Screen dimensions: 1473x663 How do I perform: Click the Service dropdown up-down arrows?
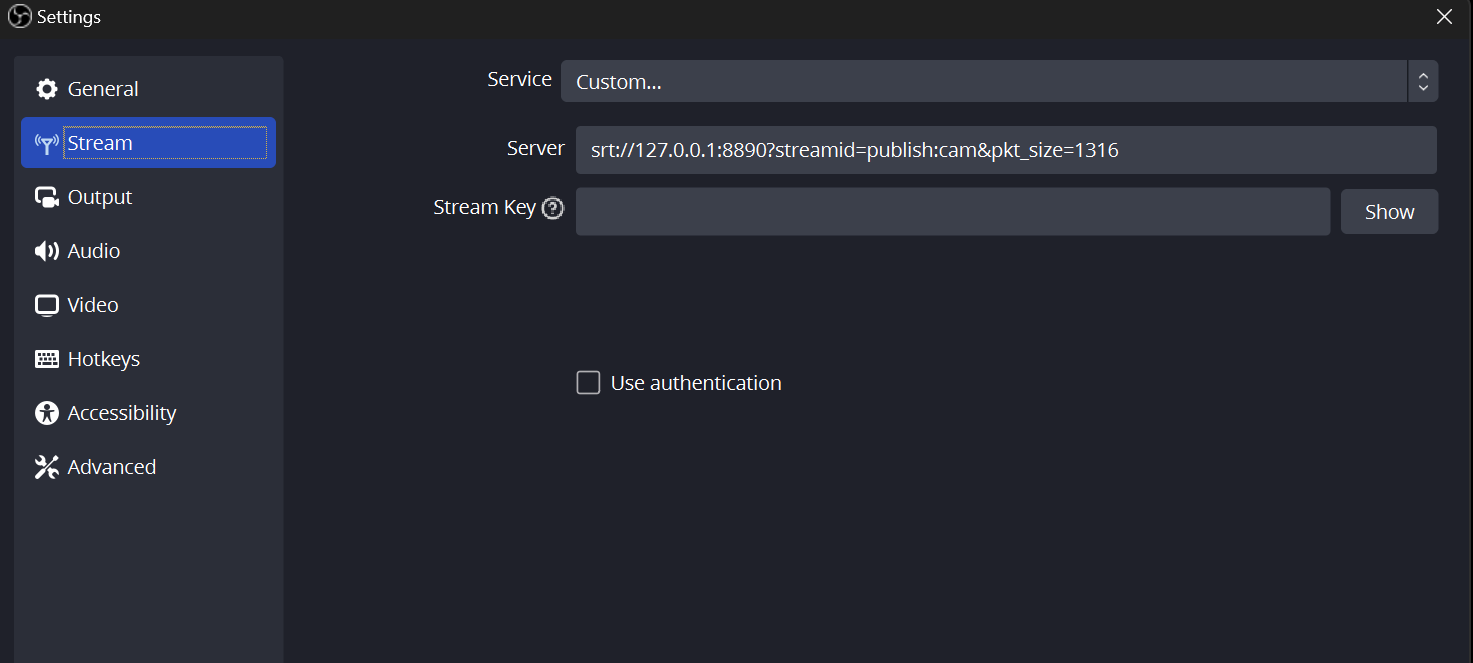[x=1423, y=82]
